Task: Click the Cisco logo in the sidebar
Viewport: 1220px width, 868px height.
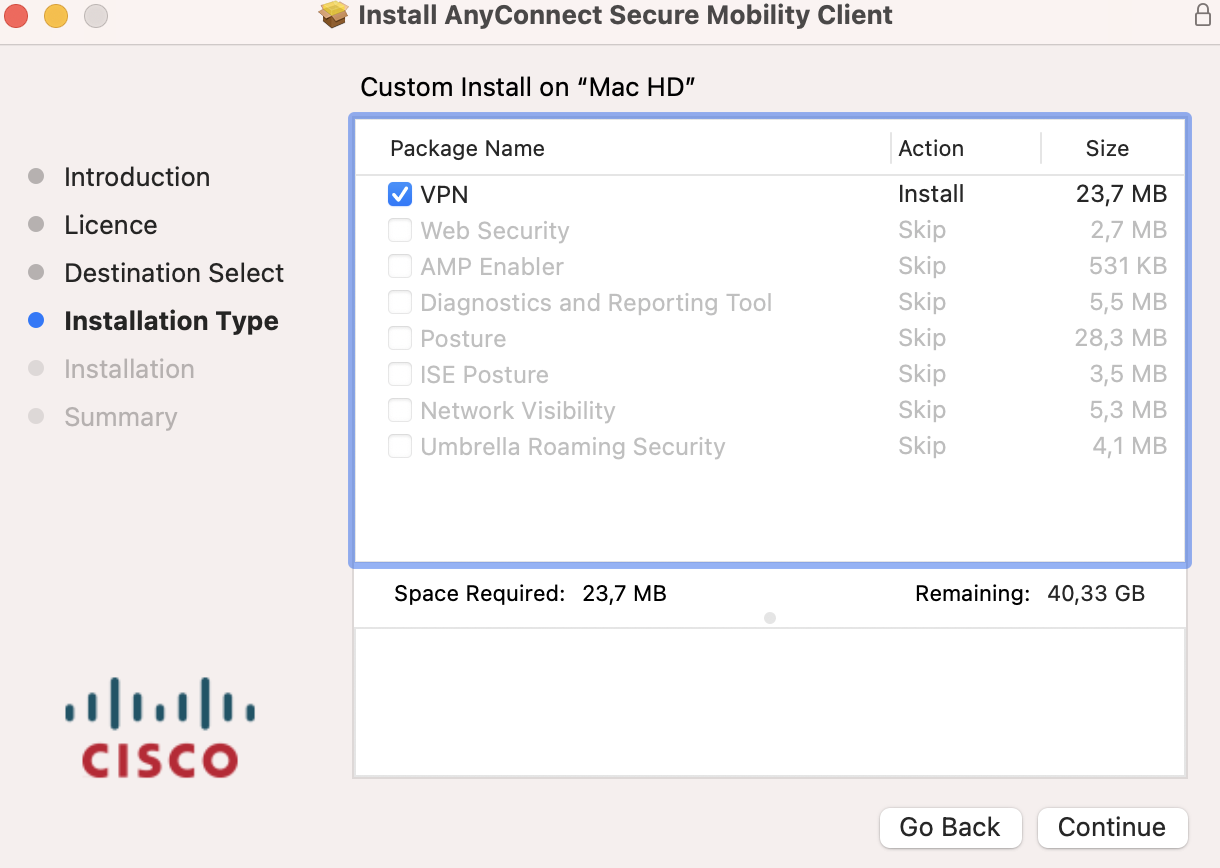Action: [x=158, y=725]
